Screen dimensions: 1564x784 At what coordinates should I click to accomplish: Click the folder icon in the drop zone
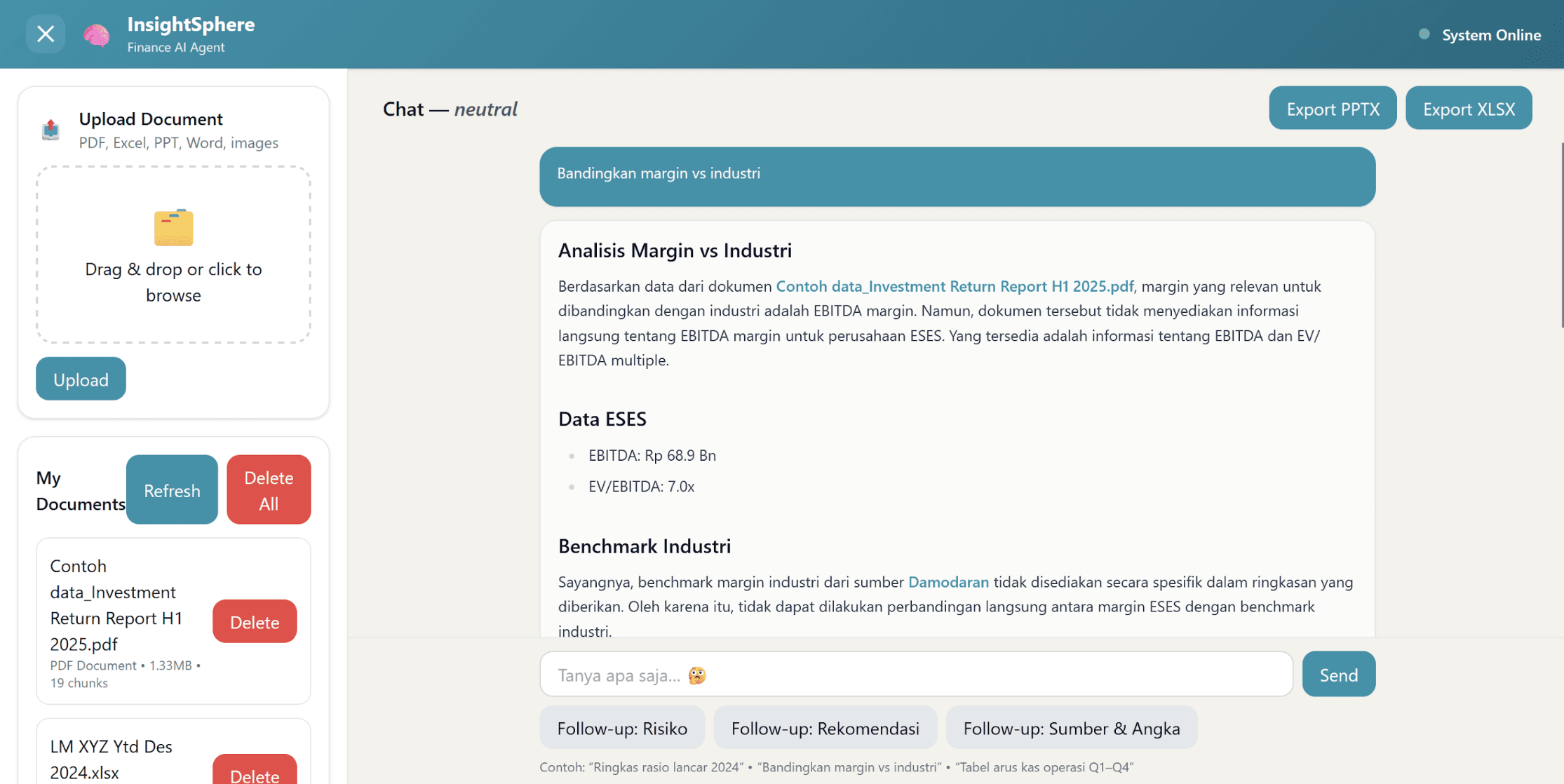tap(173, 227)
